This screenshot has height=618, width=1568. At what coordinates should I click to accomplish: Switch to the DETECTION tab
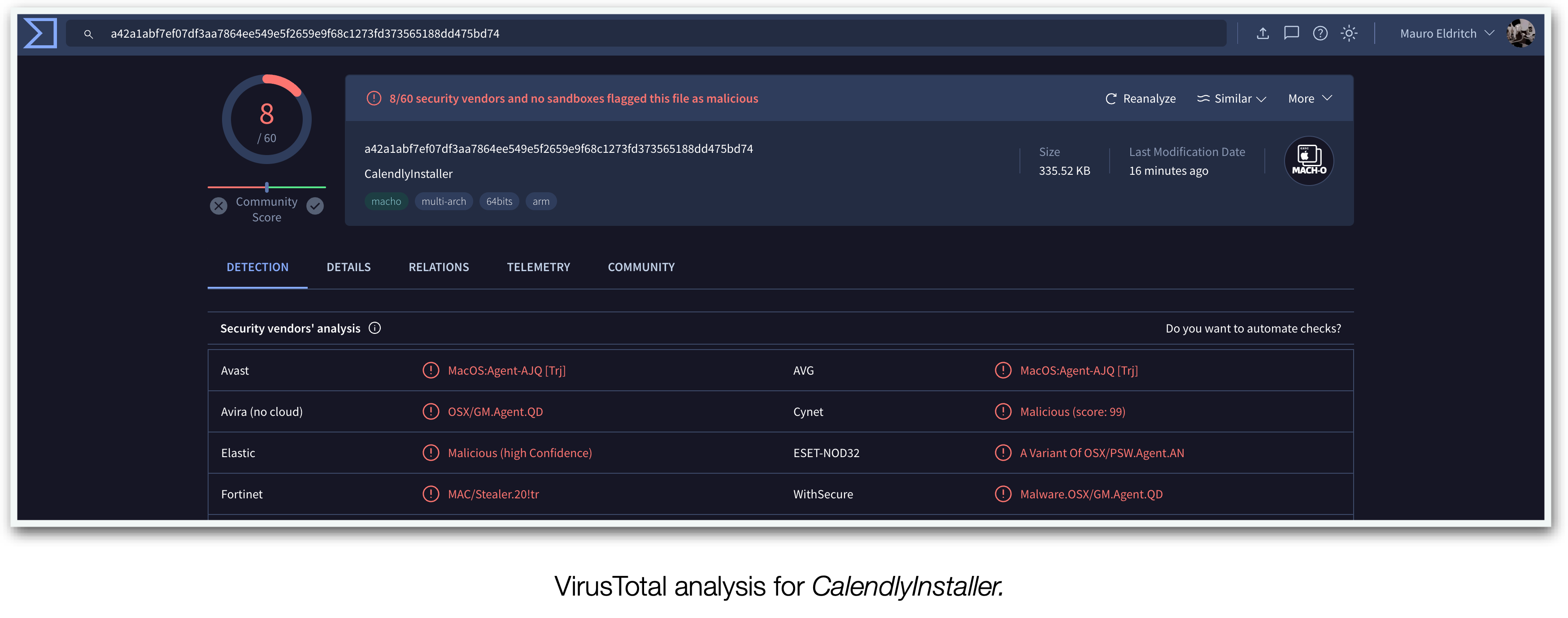(x=257, y=267)
